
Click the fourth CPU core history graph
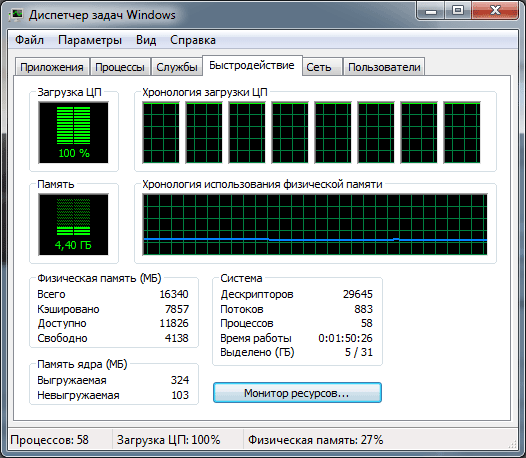coord(290,133)
